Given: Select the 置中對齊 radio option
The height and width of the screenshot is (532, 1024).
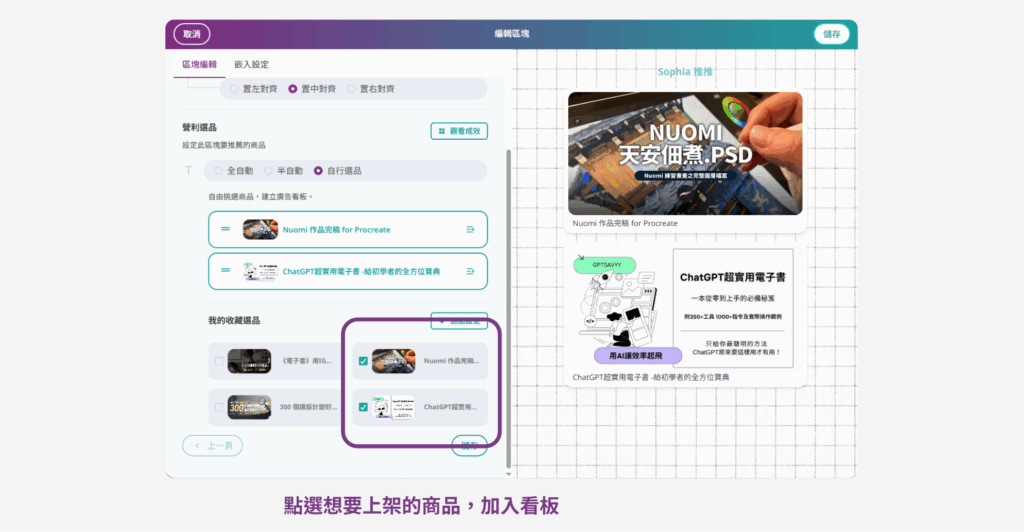Looking at the screenshot, I should [293, 89].
